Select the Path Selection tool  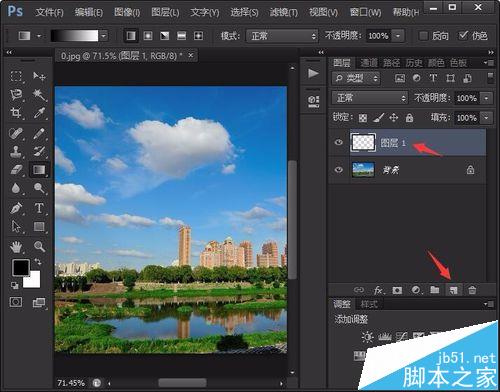[16, 226]
